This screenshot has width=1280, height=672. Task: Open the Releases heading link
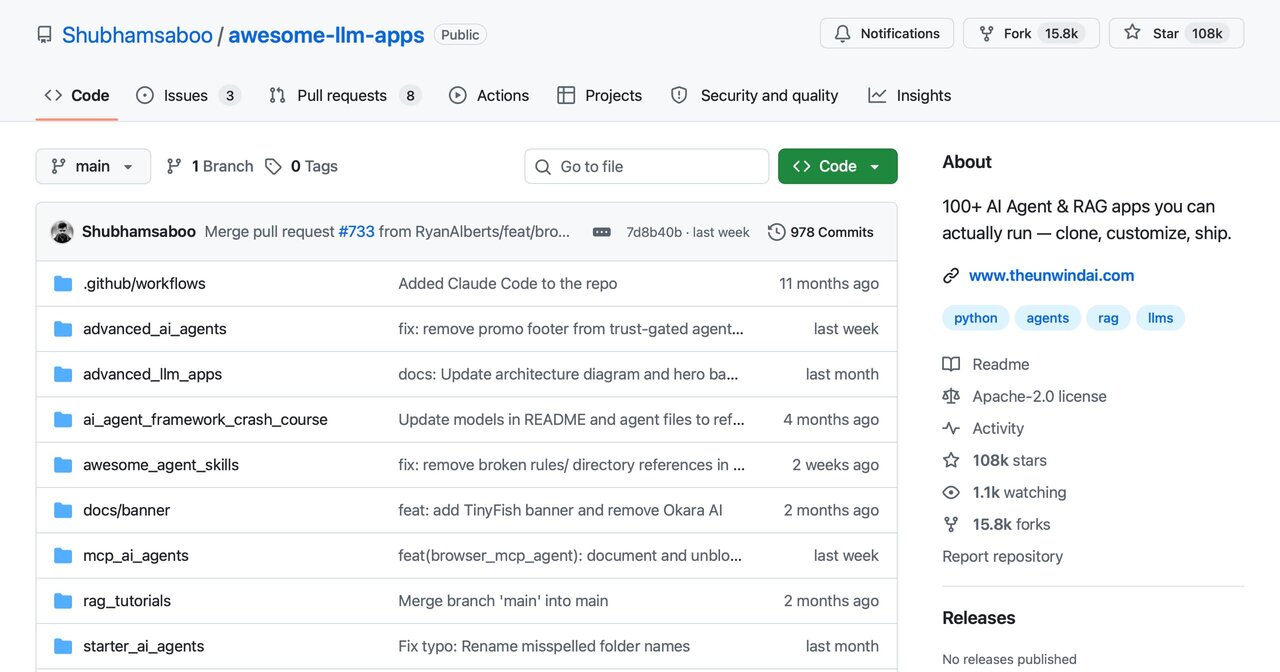click(x=979, y=618)
